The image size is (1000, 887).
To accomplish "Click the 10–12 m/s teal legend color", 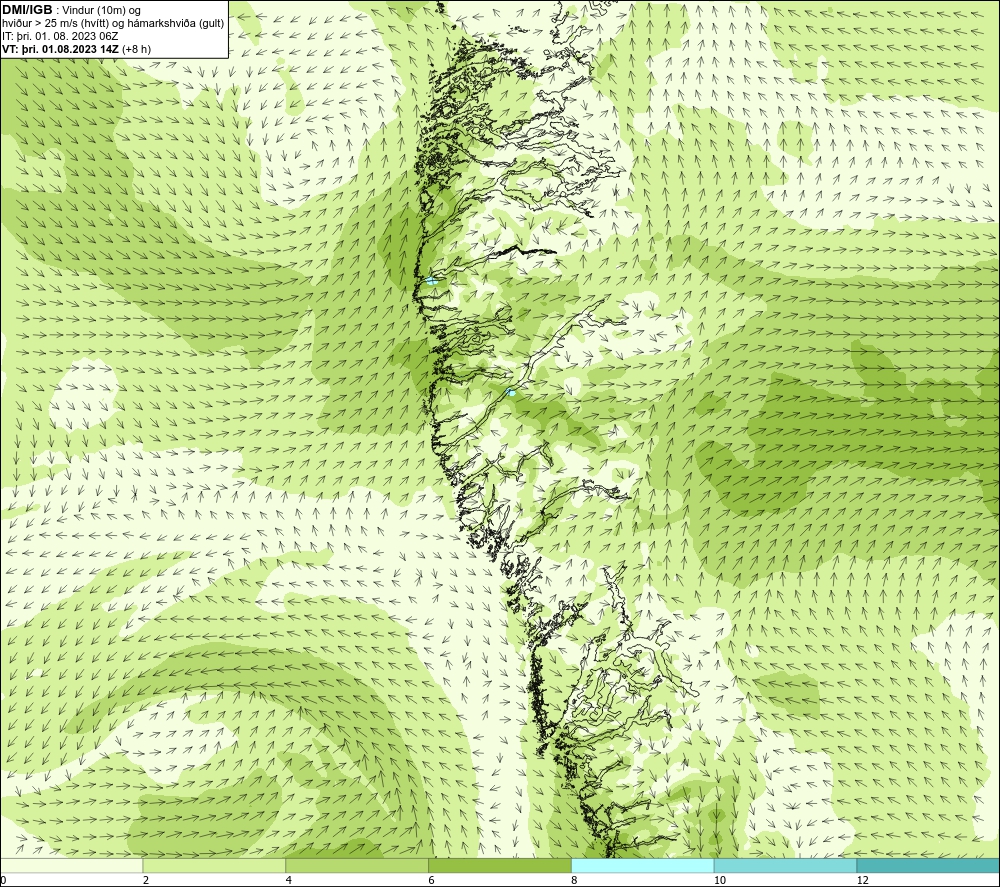I will [x=786, y=865].
